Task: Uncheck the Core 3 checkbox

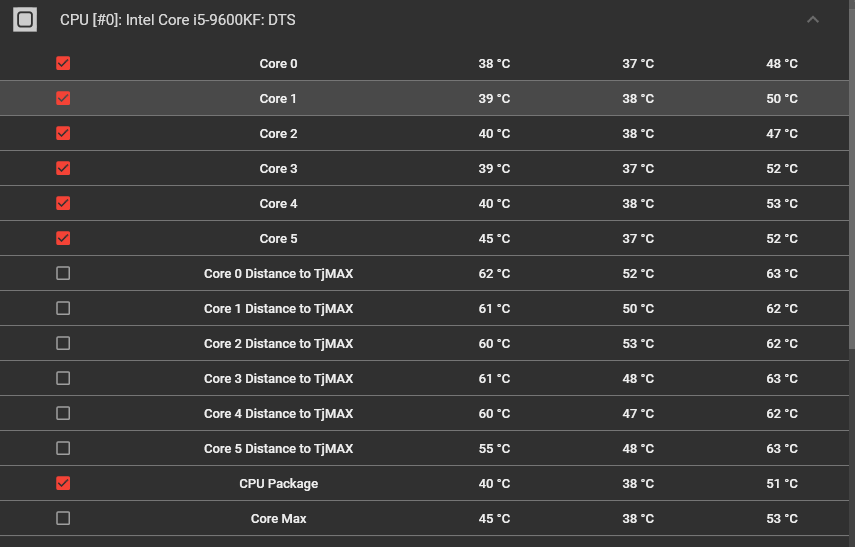Action: click(63, 169)
